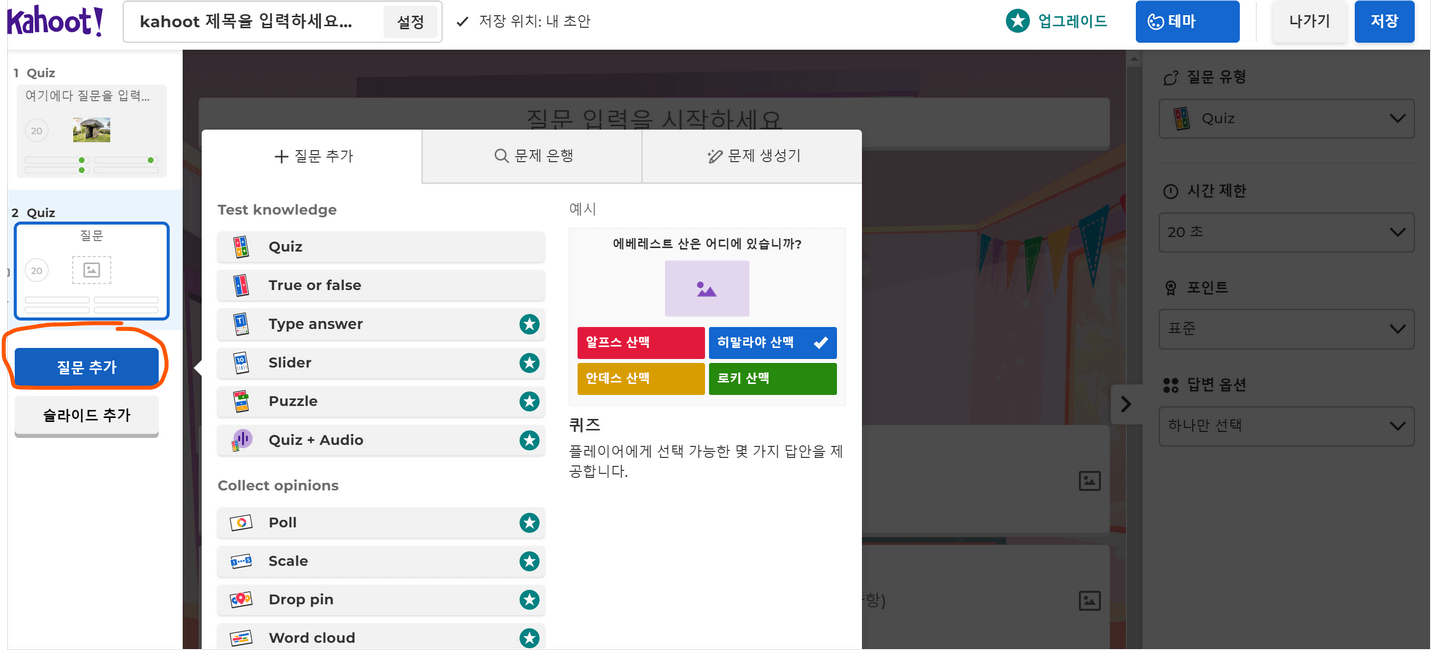Open the 테마 theme button
Viewport: 1431px width, 650px height.
pos(1187,21)
